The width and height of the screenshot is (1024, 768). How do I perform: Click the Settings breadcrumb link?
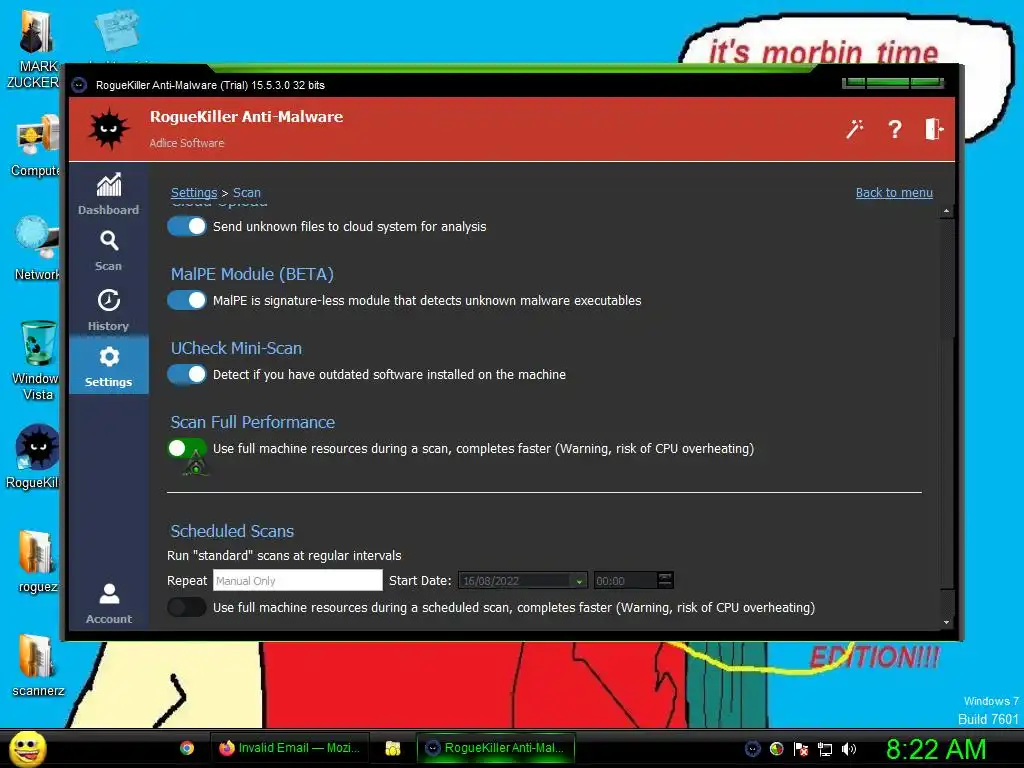point(194,193)
